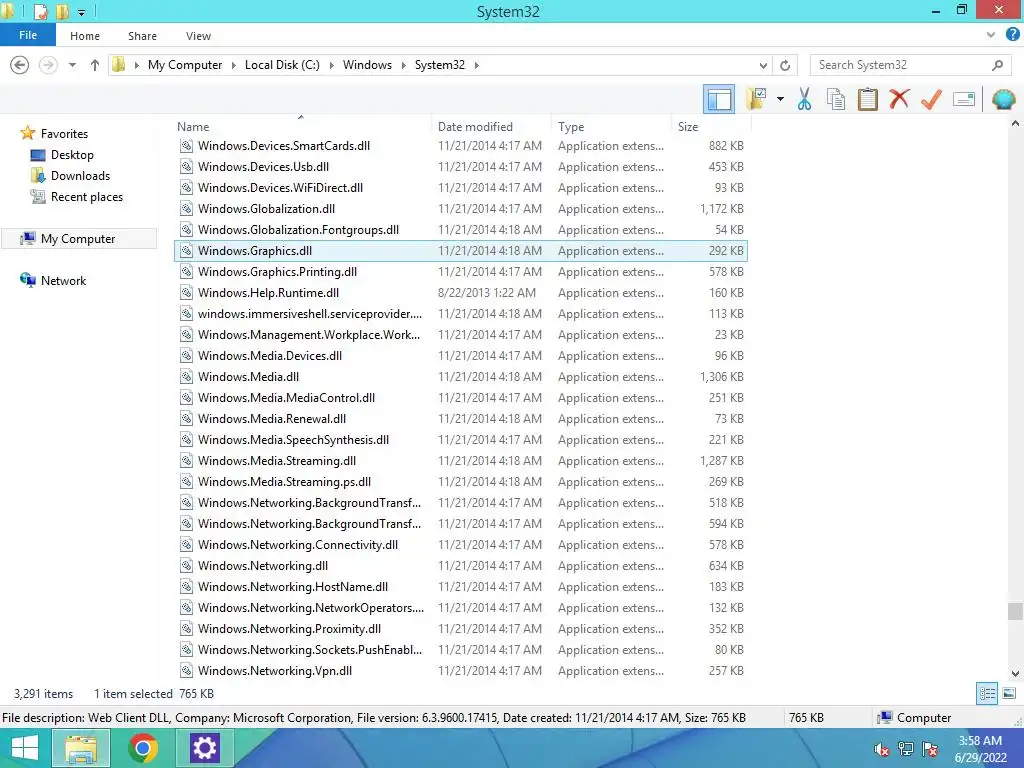Refresh the folder view

tap(785, 65)
